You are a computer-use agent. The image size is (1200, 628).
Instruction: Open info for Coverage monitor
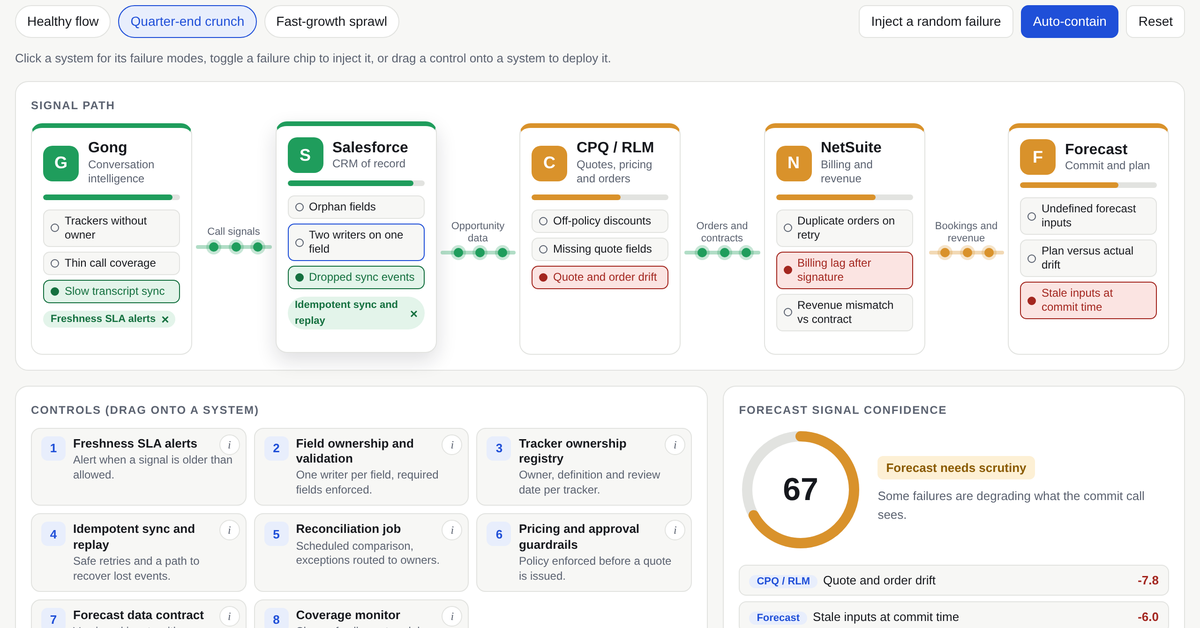coord(451,616)
